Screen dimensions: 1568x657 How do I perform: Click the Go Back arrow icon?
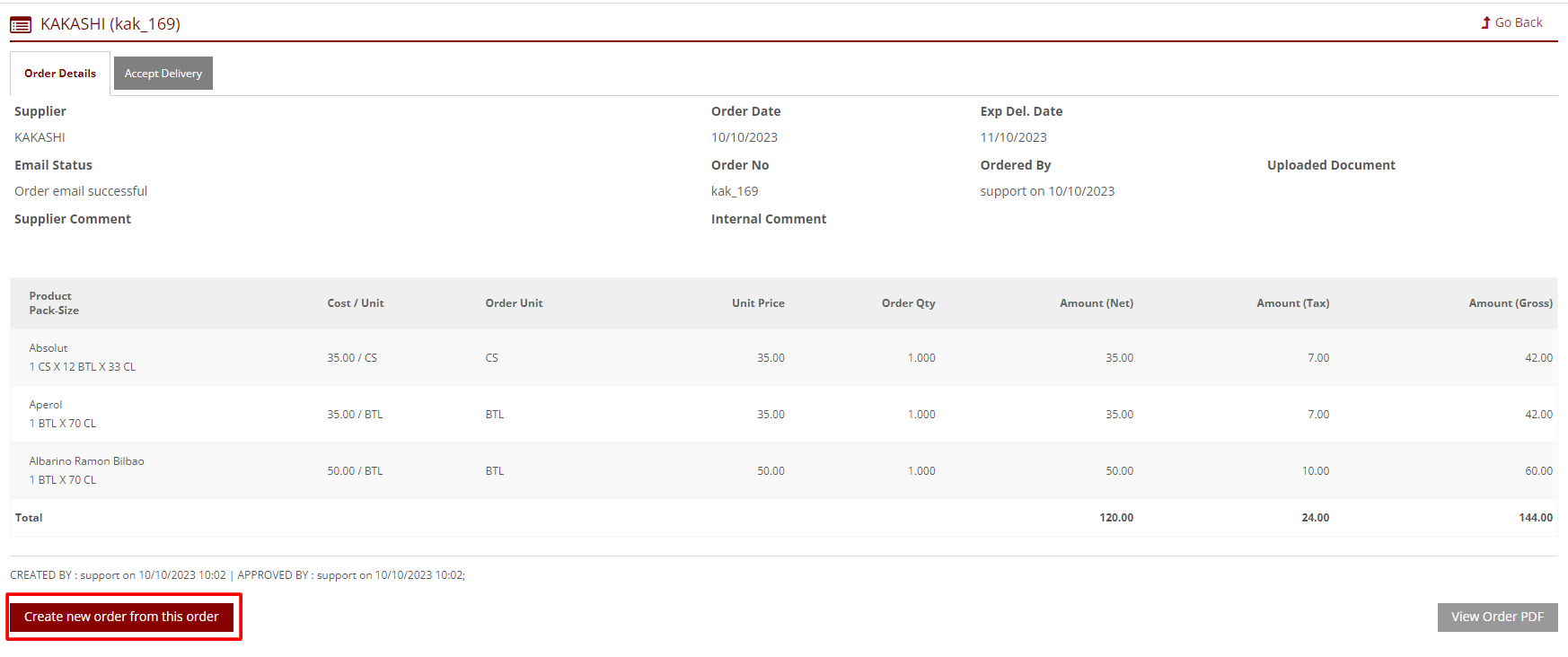pos(1485,22)
